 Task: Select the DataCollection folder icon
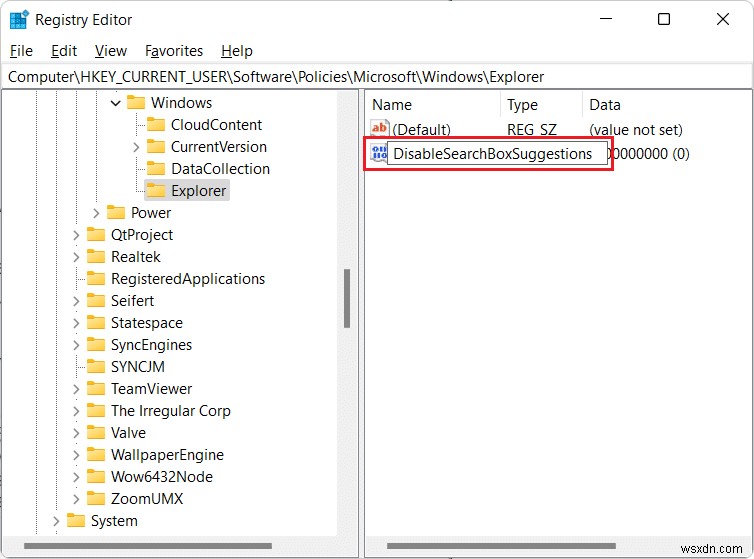tap(156, 168)
